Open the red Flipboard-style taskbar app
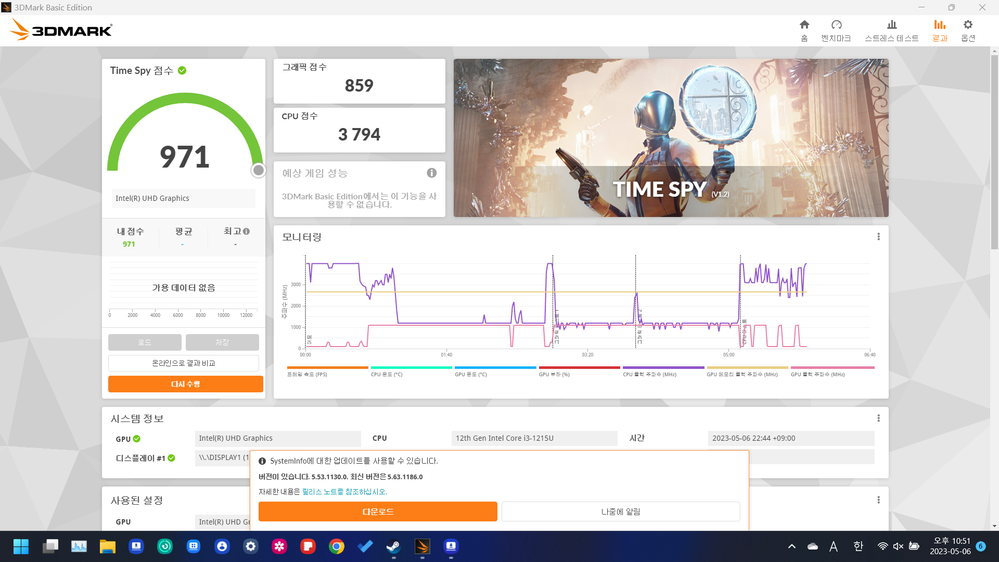 tap(308, 547)
